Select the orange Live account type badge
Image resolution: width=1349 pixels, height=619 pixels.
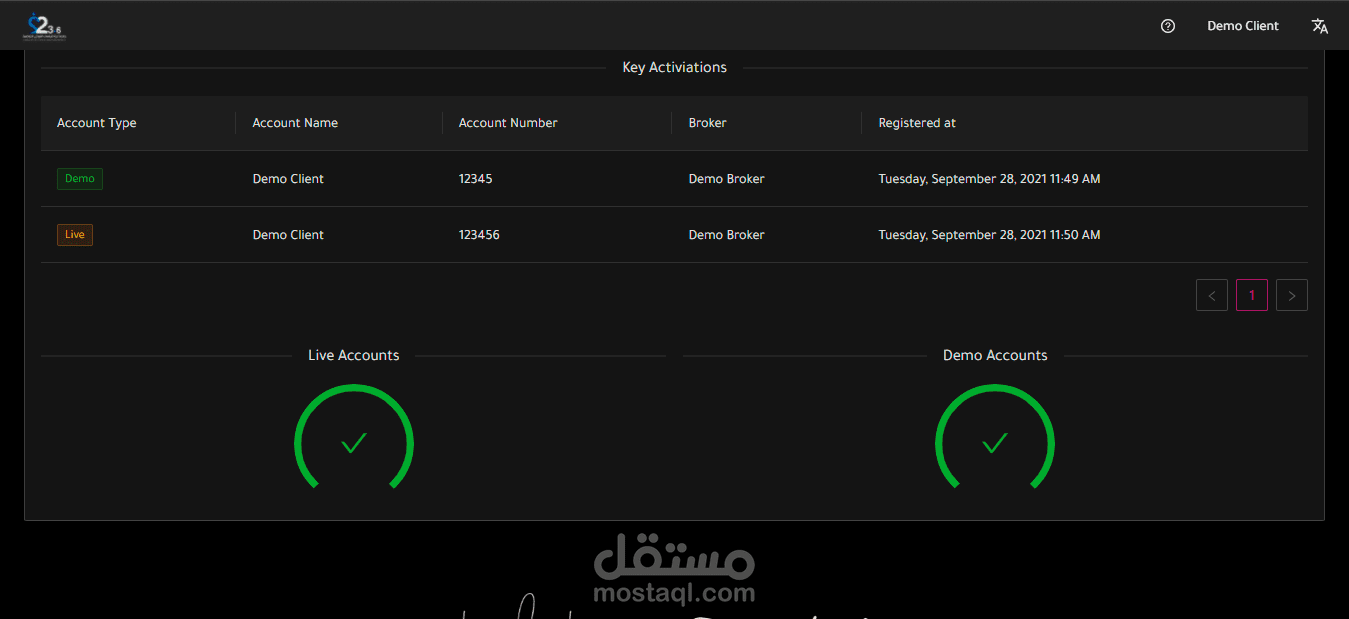click(x=74, y=234)
